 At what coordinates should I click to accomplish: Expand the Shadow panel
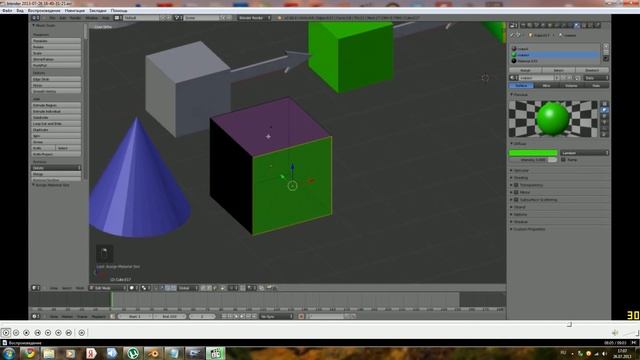point(519,222)
